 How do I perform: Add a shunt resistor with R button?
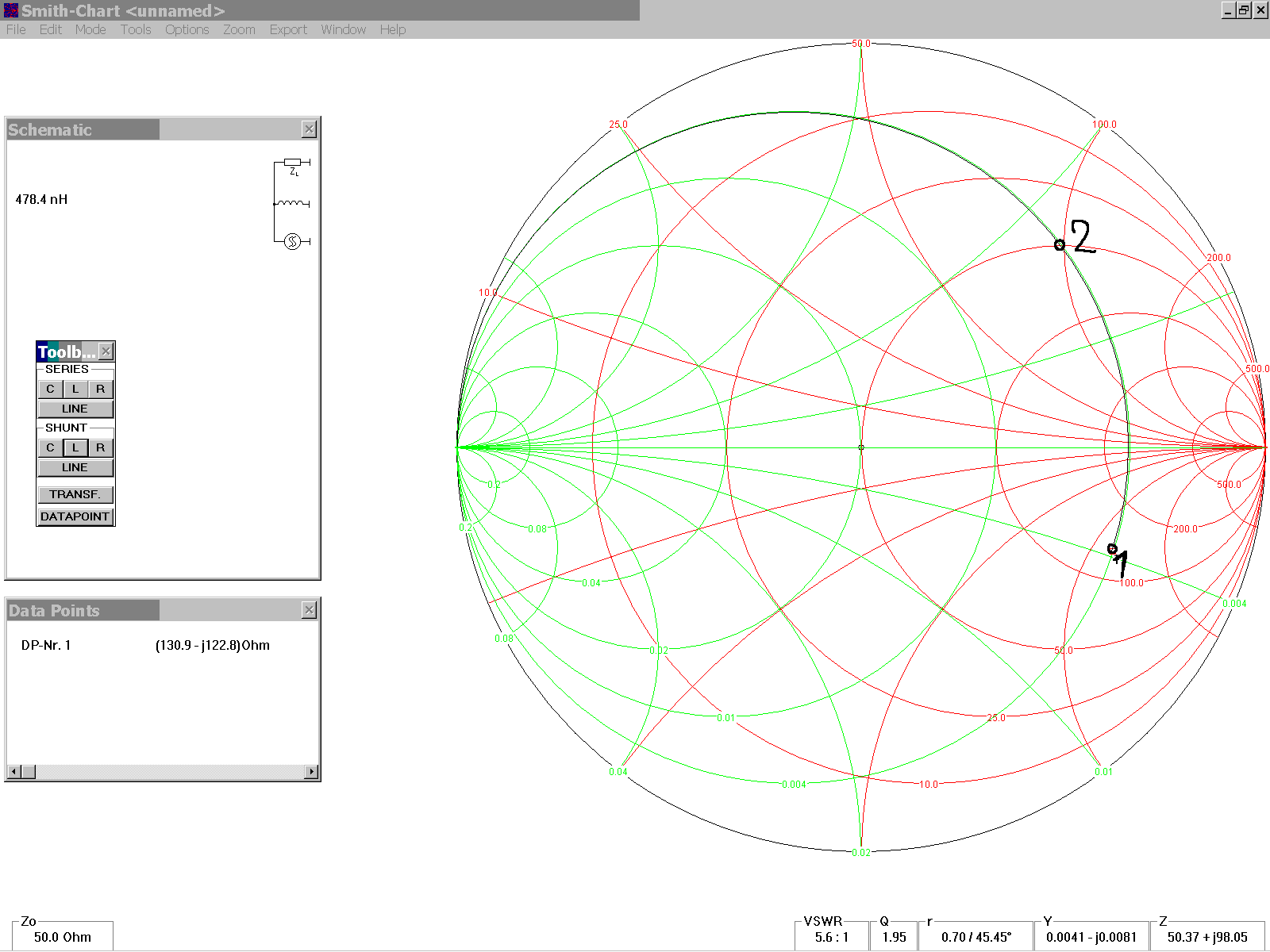coord(101,447)
